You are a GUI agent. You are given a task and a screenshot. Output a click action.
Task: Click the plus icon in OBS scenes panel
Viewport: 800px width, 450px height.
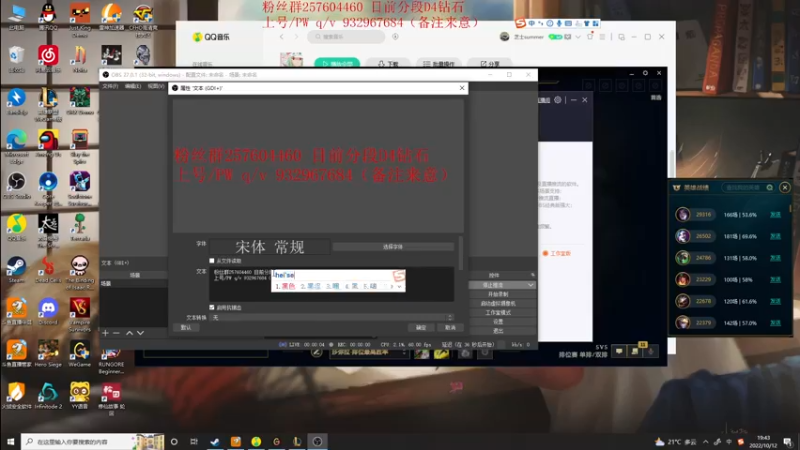pyautogui.click(x=105, y=333)
